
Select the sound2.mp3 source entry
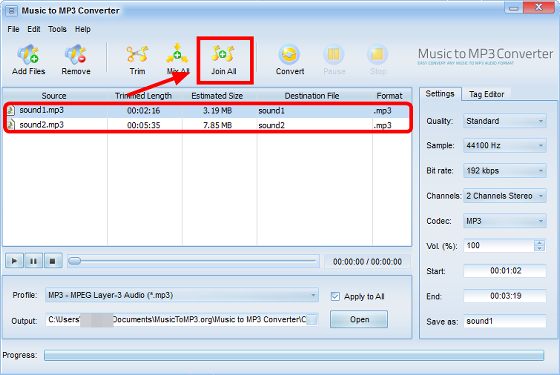[x=41, y=125]
